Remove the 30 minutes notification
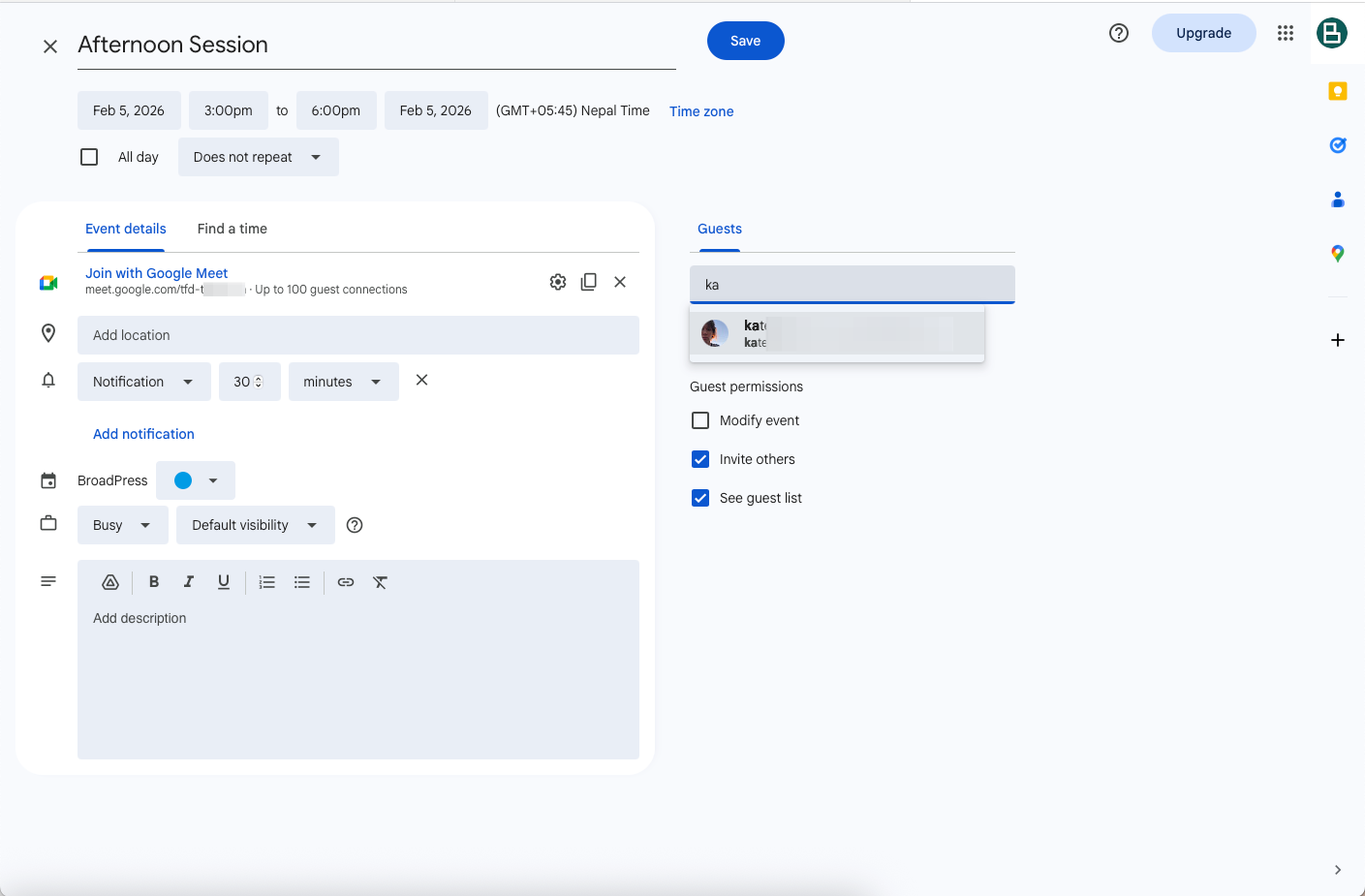Viewport: 1365px width, 896px height. [421, 381]
